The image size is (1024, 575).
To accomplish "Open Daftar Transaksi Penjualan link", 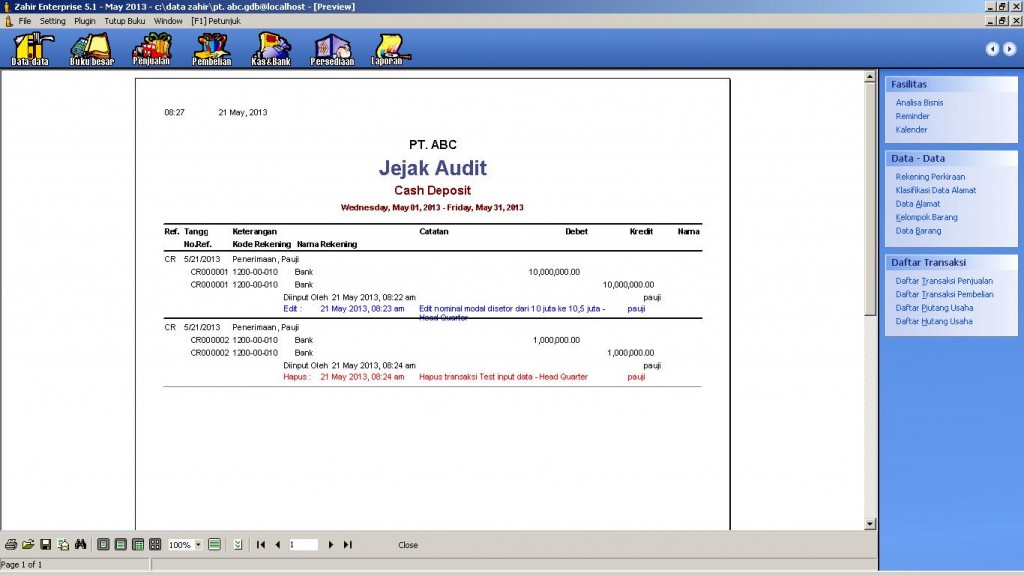I will pos(944,281).
